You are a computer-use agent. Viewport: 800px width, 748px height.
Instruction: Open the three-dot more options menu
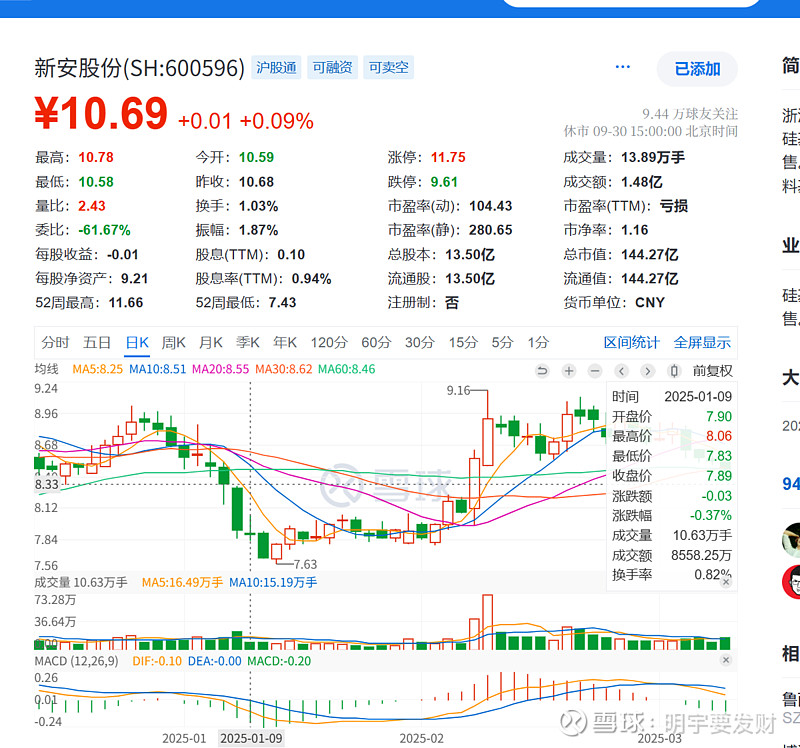[x=622, y=67]
